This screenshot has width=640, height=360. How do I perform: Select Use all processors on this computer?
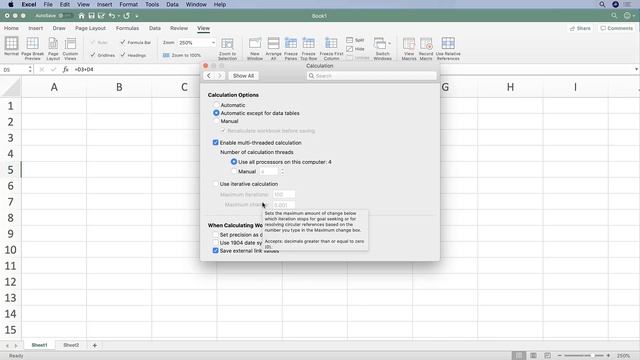point(234,162)
